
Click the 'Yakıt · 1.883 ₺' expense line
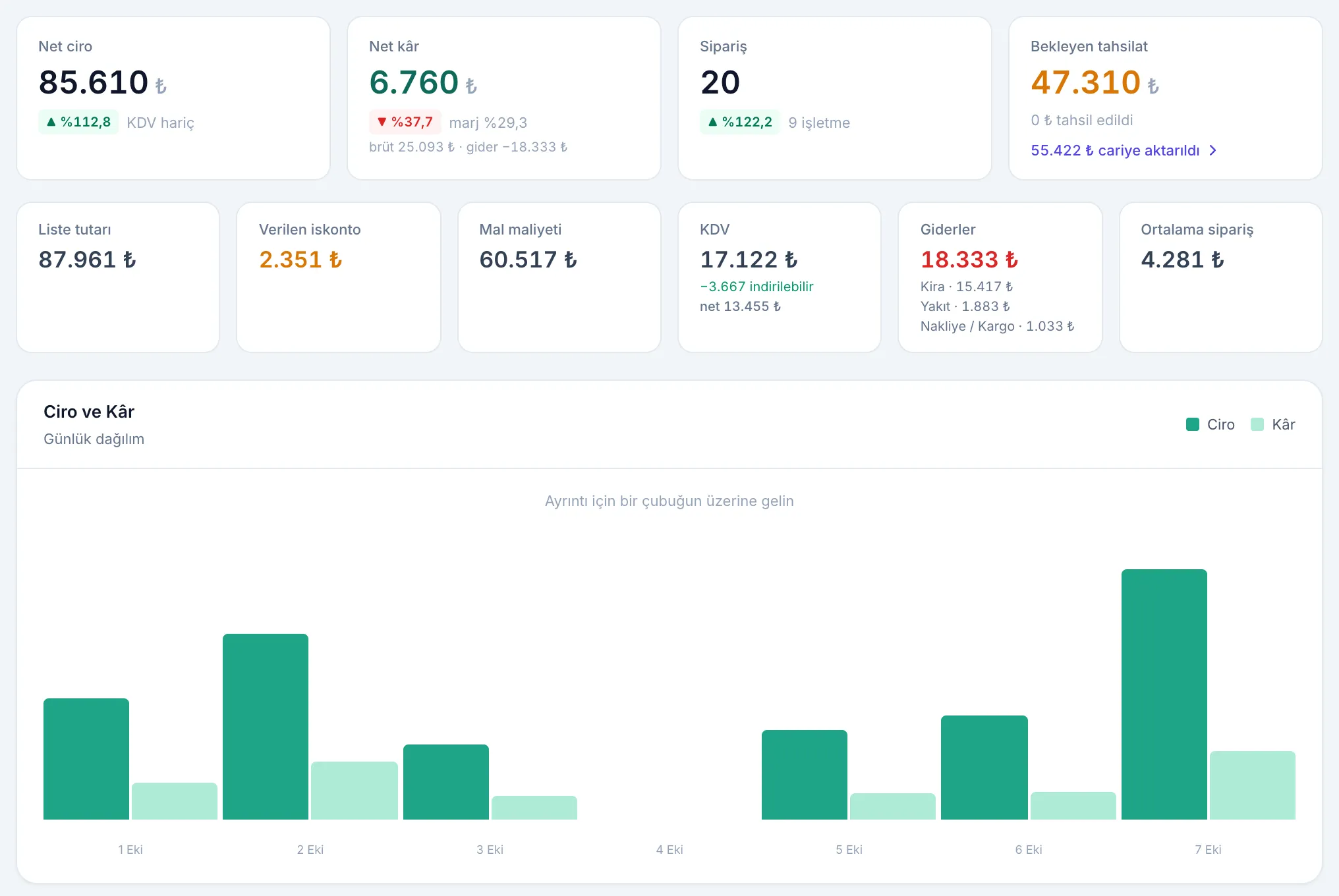pos(965,306)
